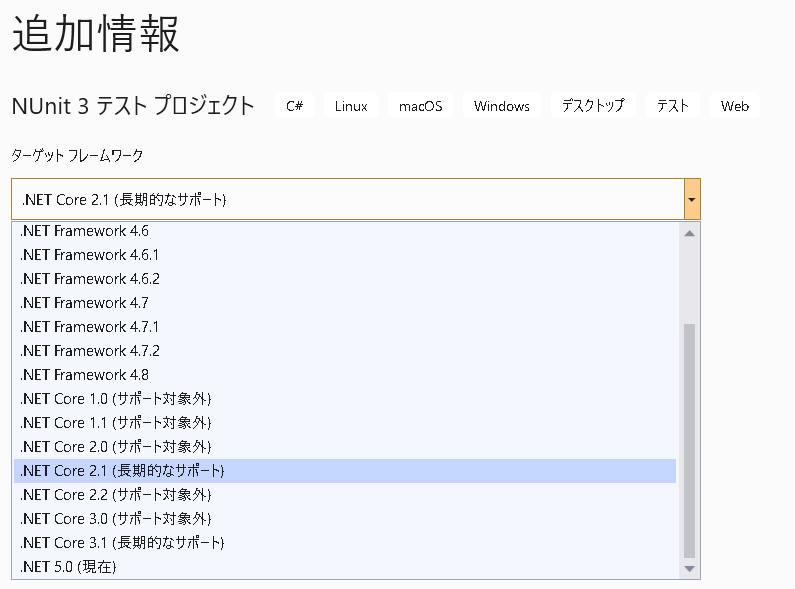Choose .NET Framework 4.7.1 from list

coord(345,327)
